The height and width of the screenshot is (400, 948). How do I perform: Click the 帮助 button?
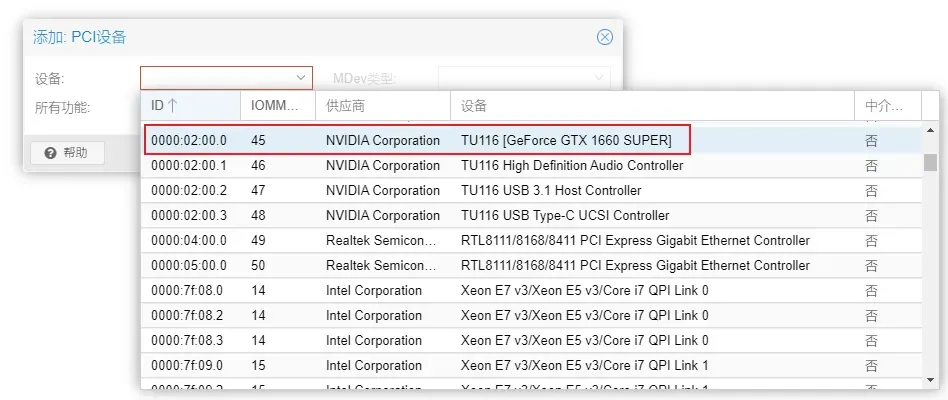pyautogui.click(x=66, y=153)
